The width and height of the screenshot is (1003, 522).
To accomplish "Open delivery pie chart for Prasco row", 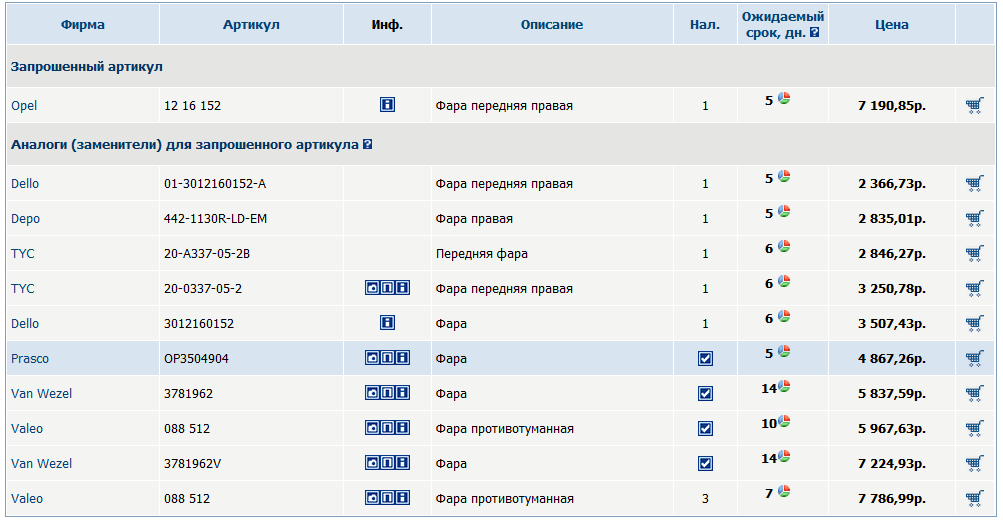I will click(784, 352).
